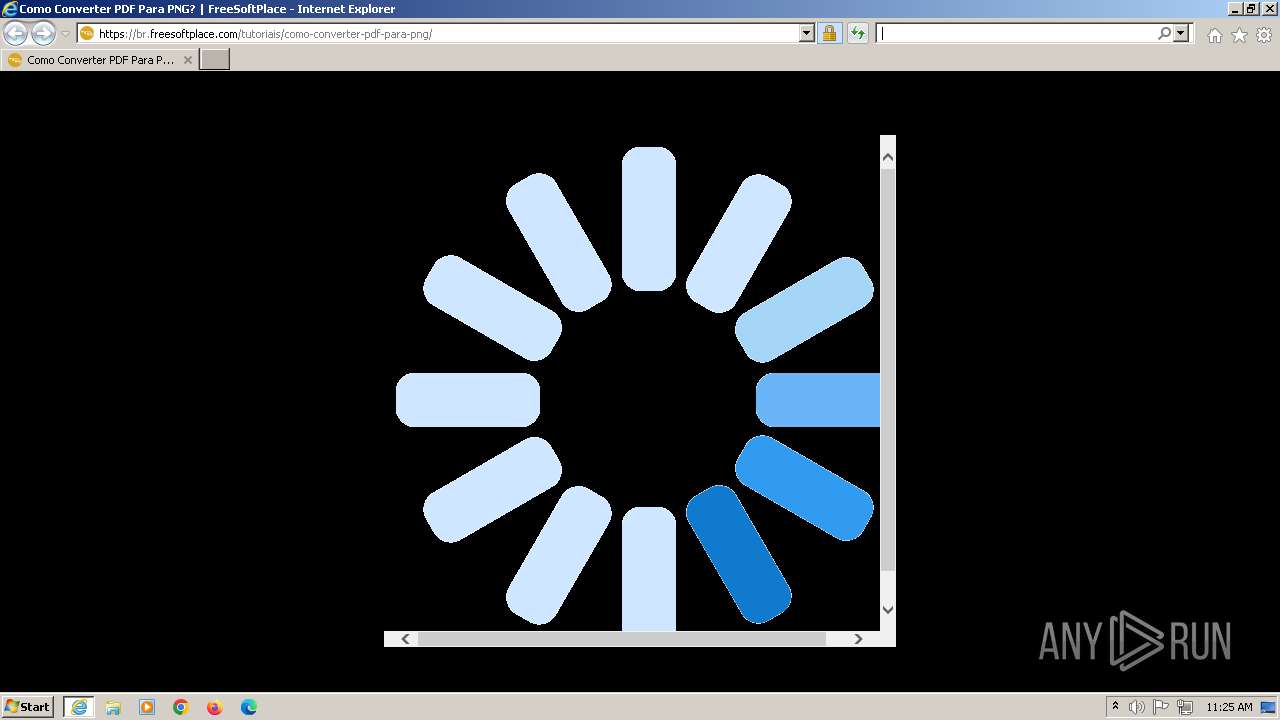This screenshot has height=720, width=1280.
Task: Click the search magnifier icon
Action: [1164, 33]
